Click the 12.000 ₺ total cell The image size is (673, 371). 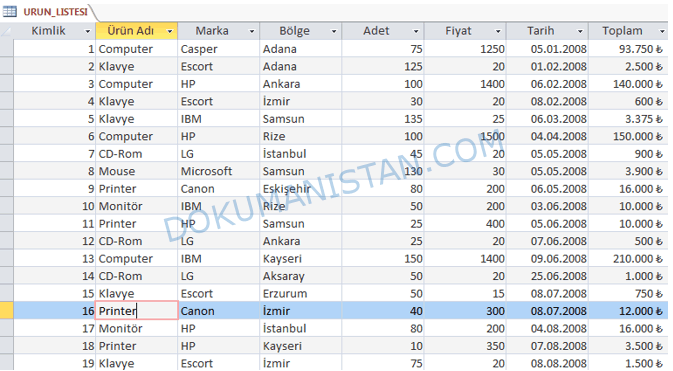628,310
